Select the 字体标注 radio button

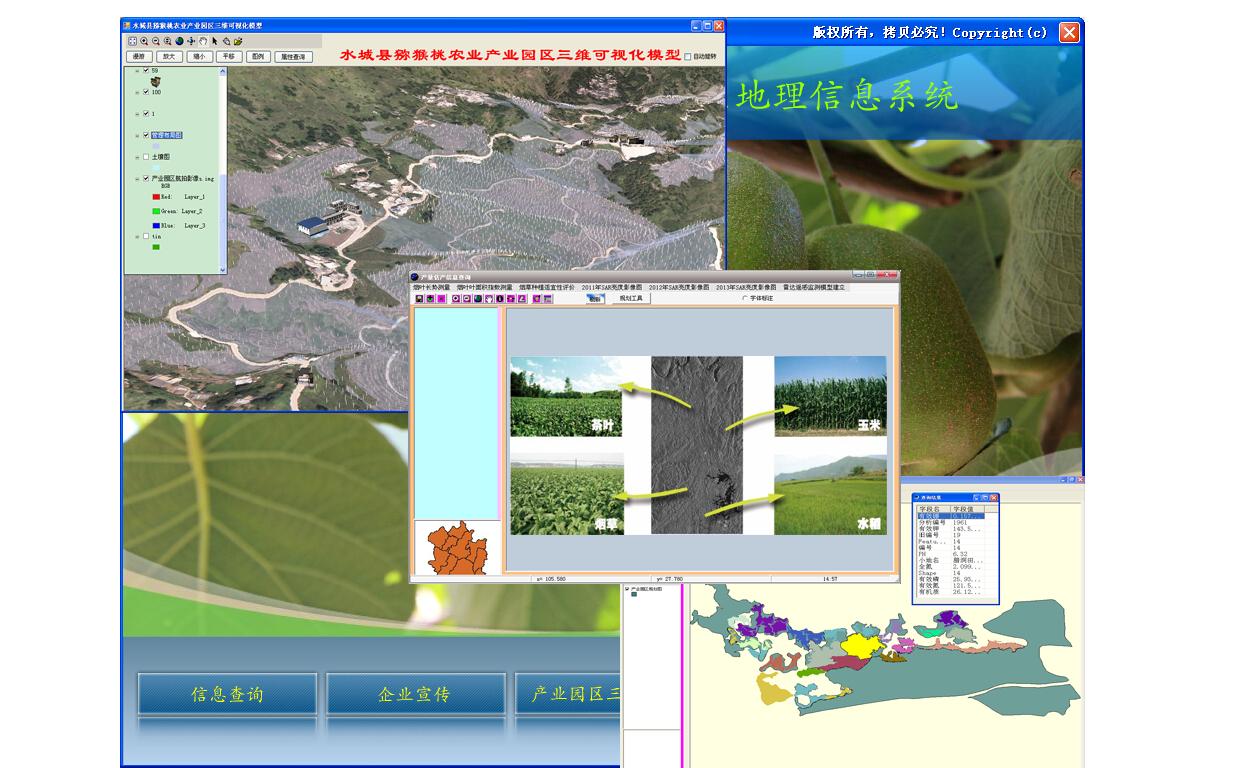744,298
